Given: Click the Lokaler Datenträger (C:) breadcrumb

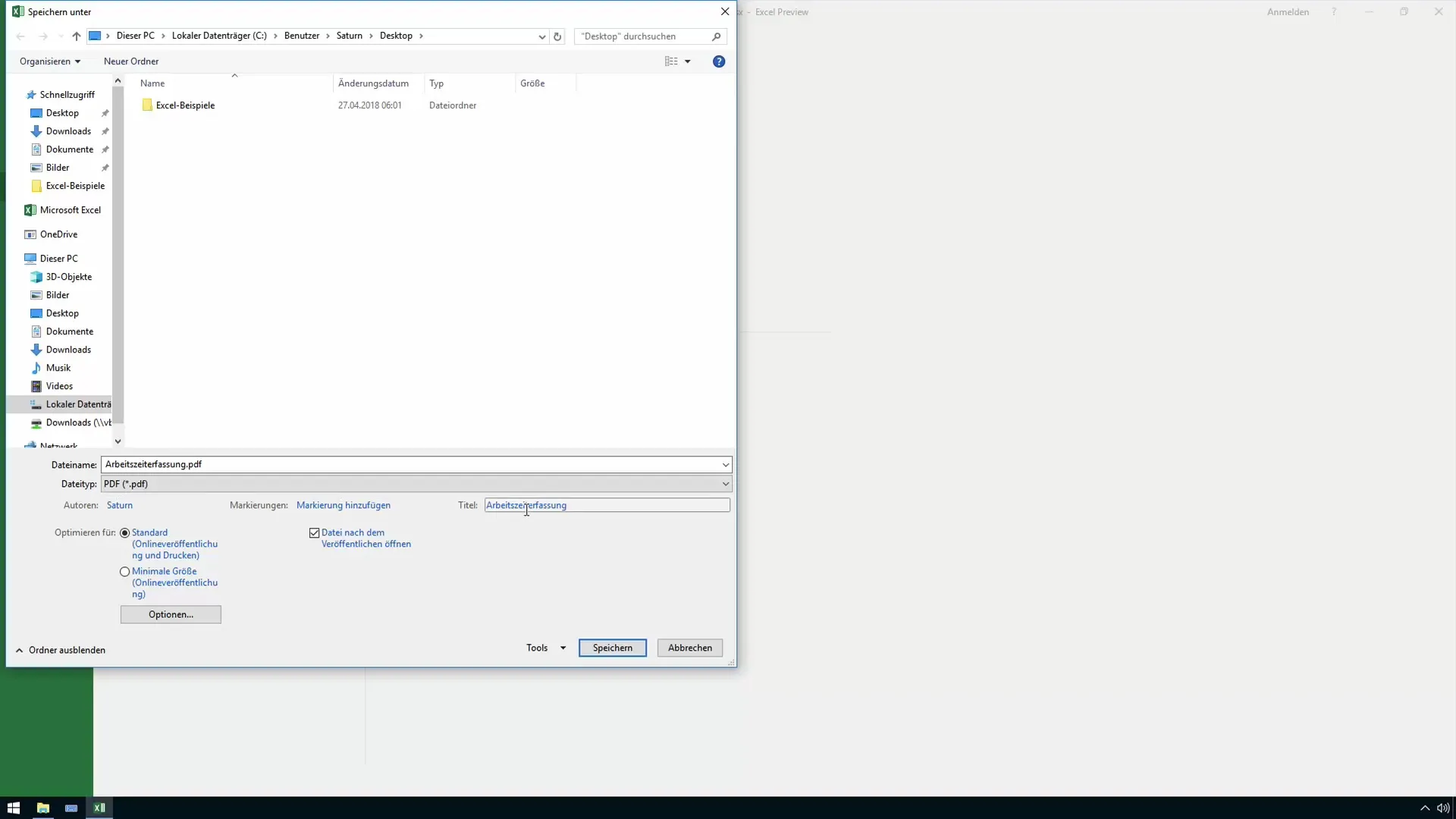Looking at the screenshot, I should (219, 36).
